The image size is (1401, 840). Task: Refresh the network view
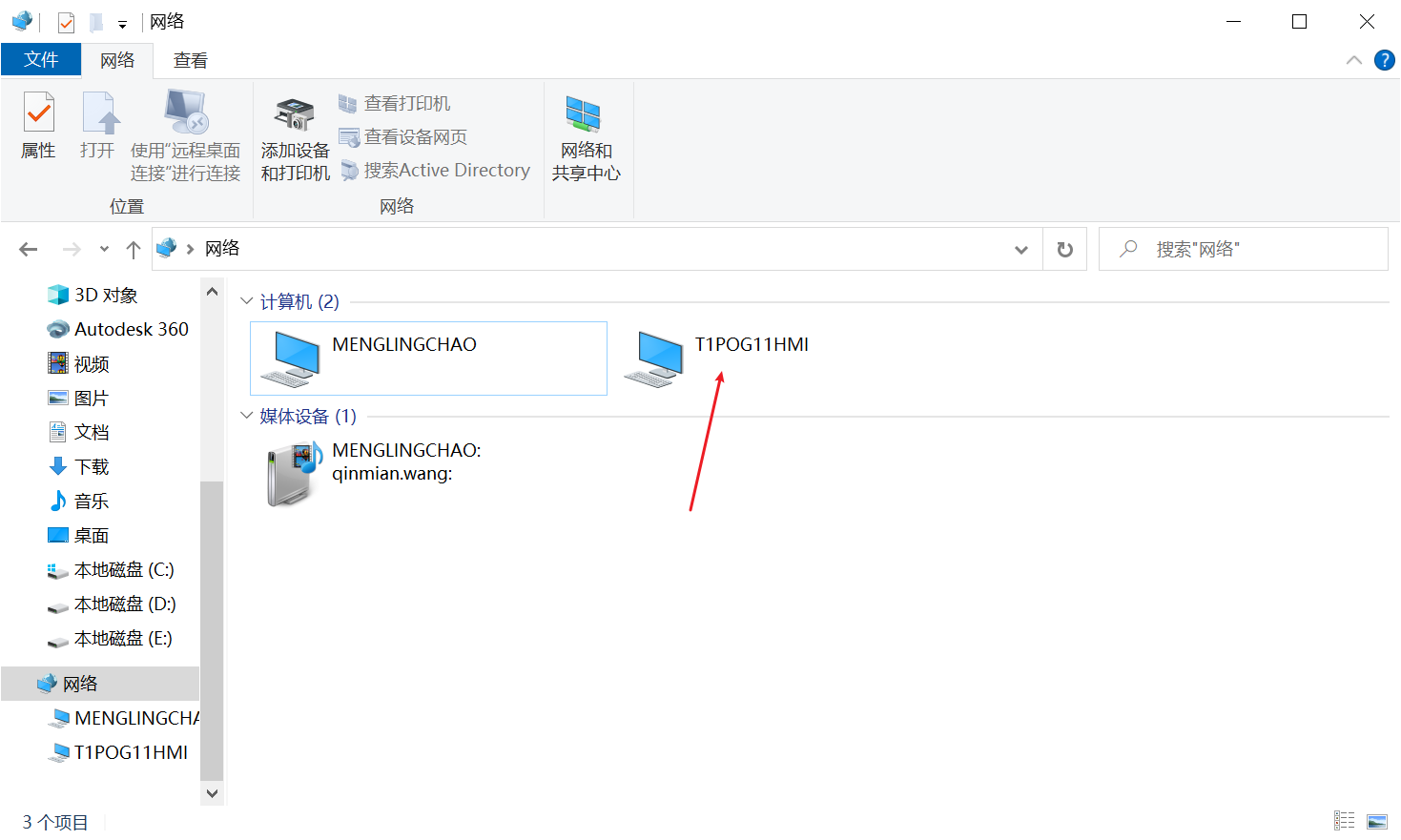(x=1064, y=249)
